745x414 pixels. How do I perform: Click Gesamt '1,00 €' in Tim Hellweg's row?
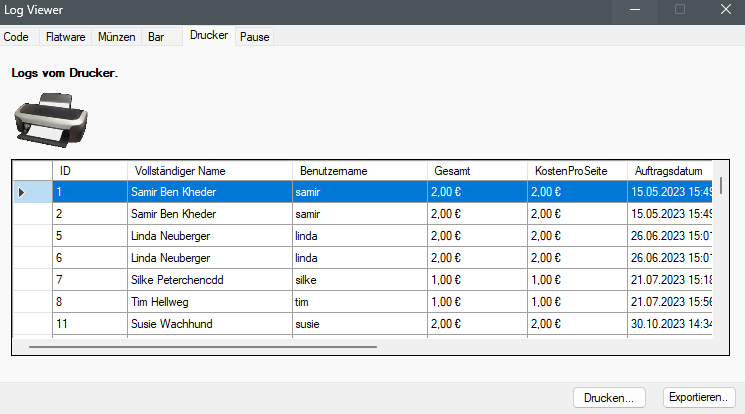[x=478, y=302]
